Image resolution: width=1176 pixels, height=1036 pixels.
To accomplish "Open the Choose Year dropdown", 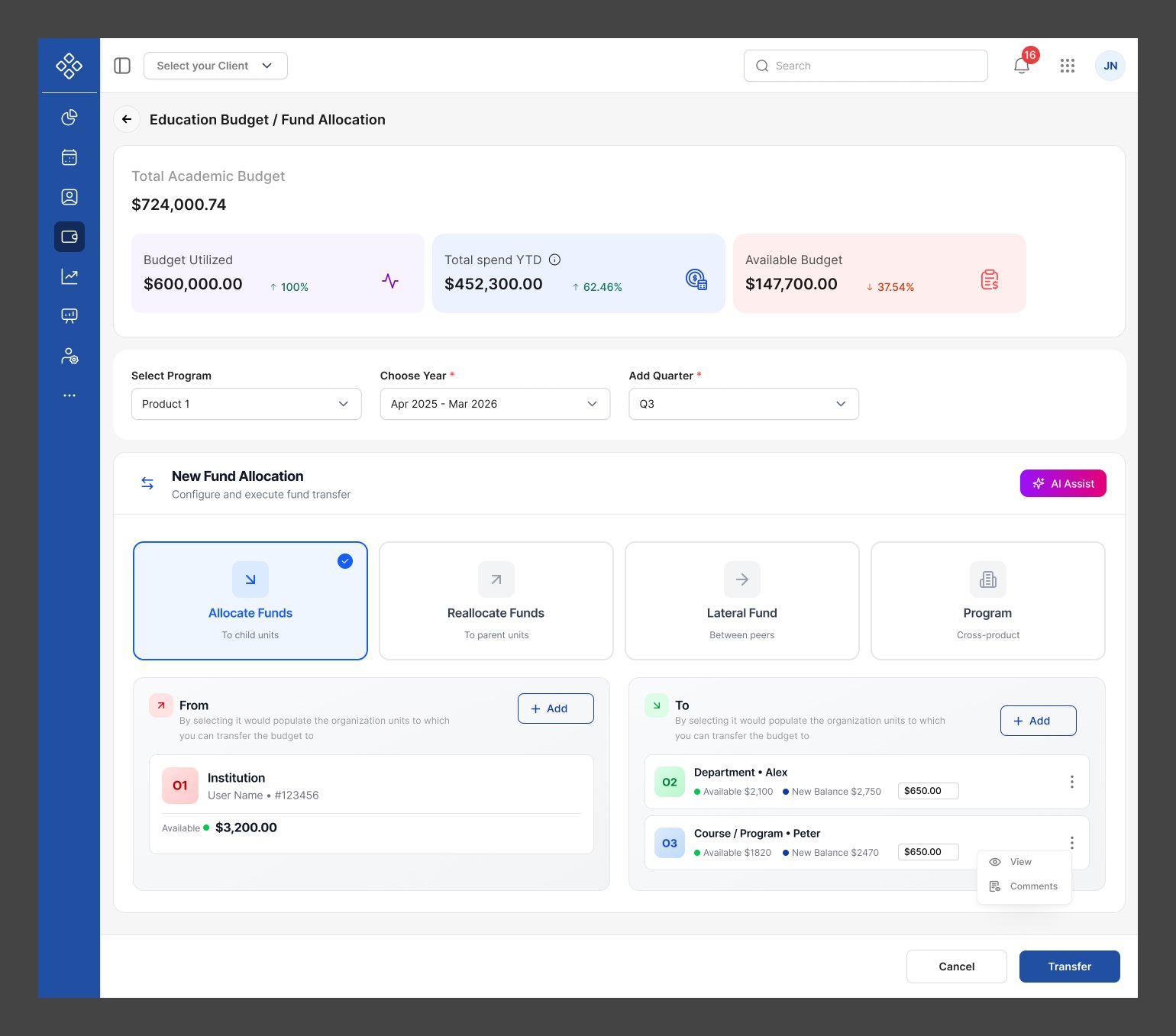I will (495, 404).
